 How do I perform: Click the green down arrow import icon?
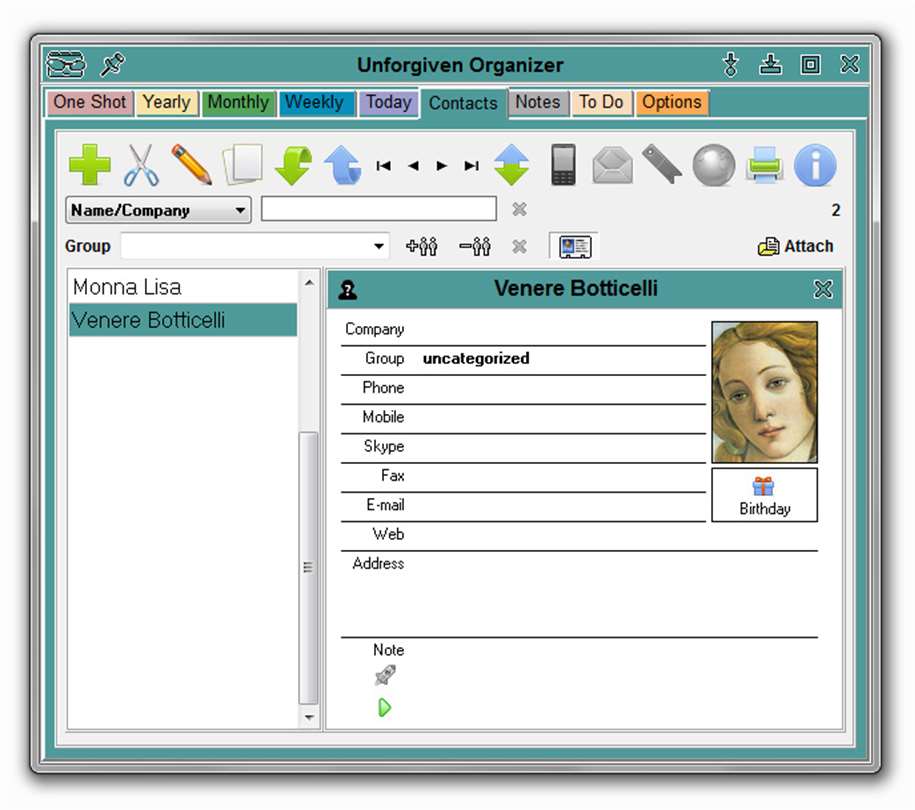(x=294, y=166)
